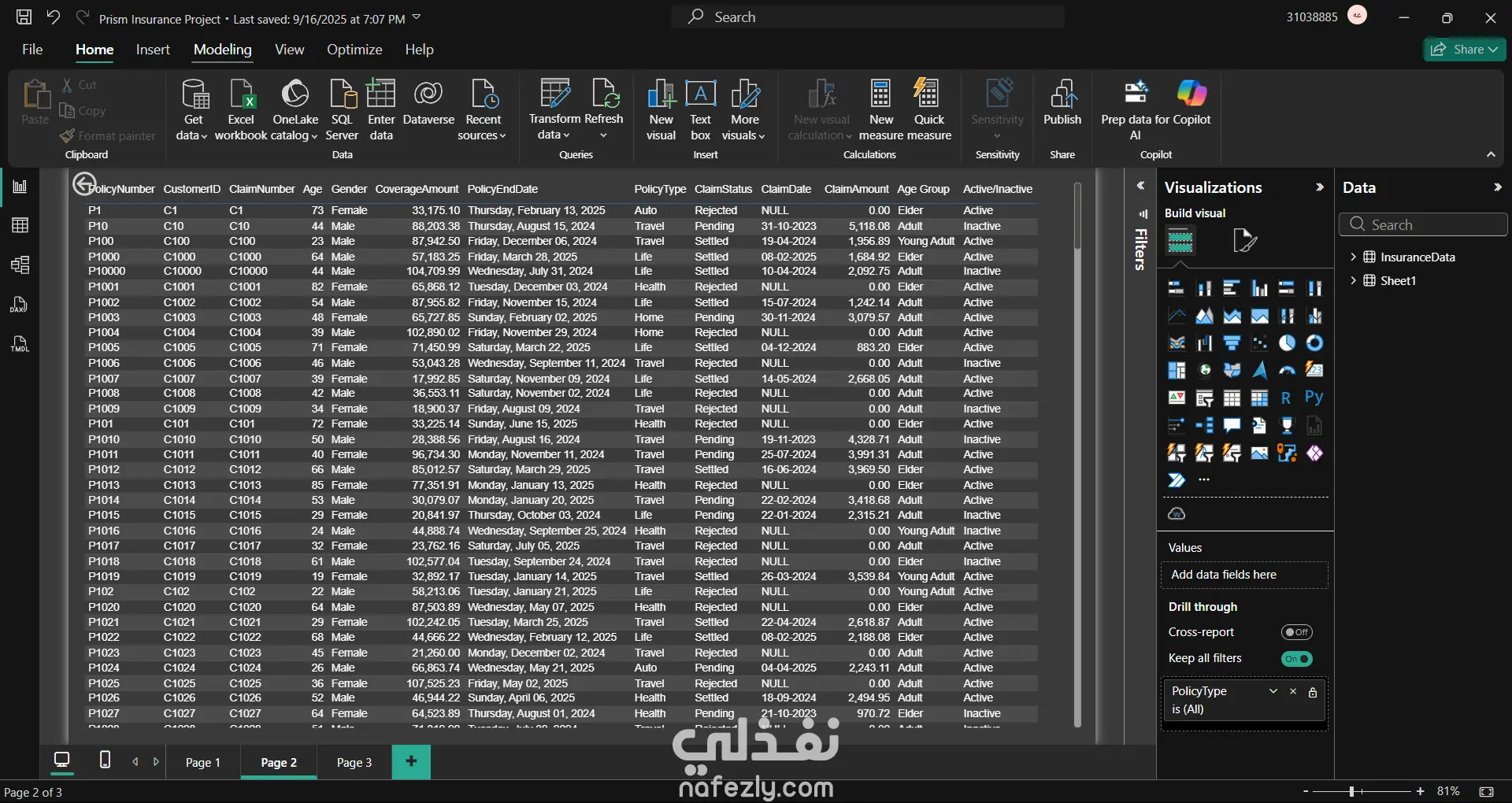The height and width of the screenshot is (803, 1512).
Task: Select the decomposition tree visual
Action: pyautogui.click(x=1204, y=426)
